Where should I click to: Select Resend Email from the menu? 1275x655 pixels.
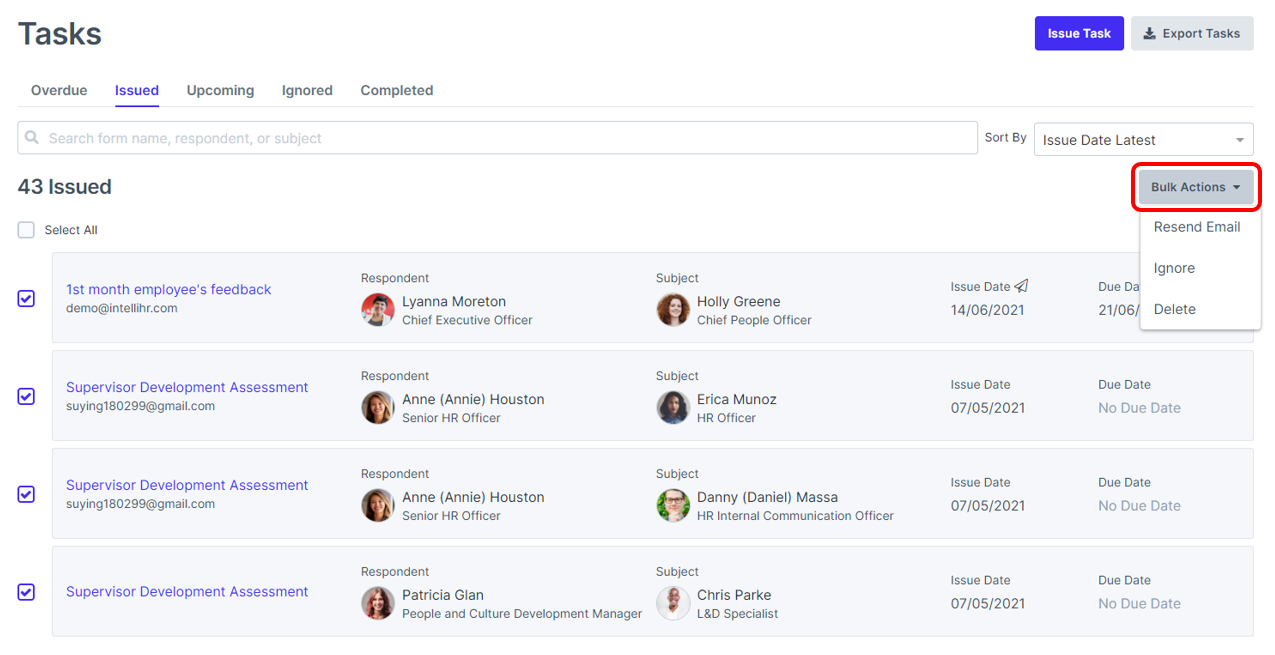(x=1197, y=226)
